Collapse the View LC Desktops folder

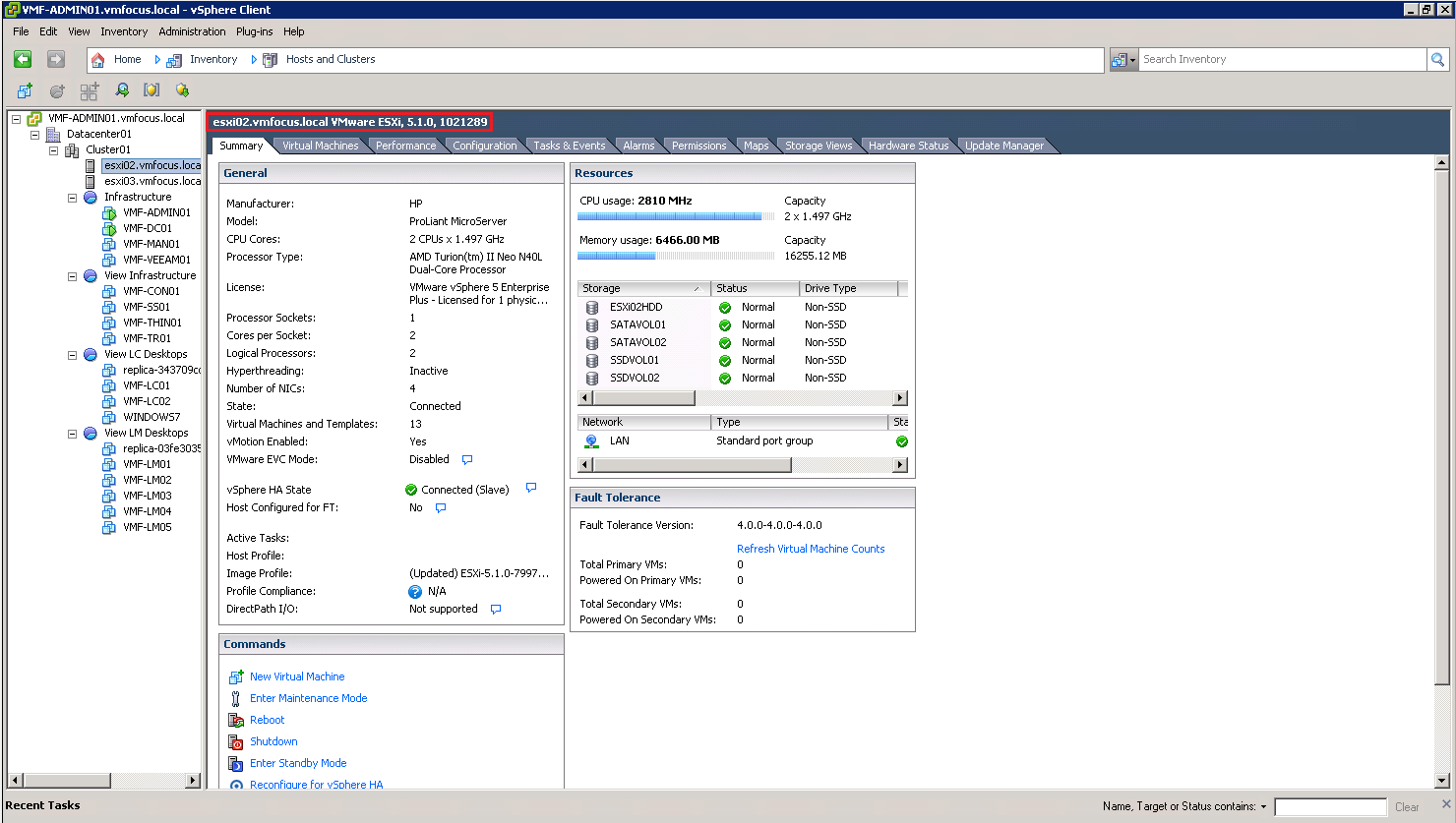click(72, 355)
